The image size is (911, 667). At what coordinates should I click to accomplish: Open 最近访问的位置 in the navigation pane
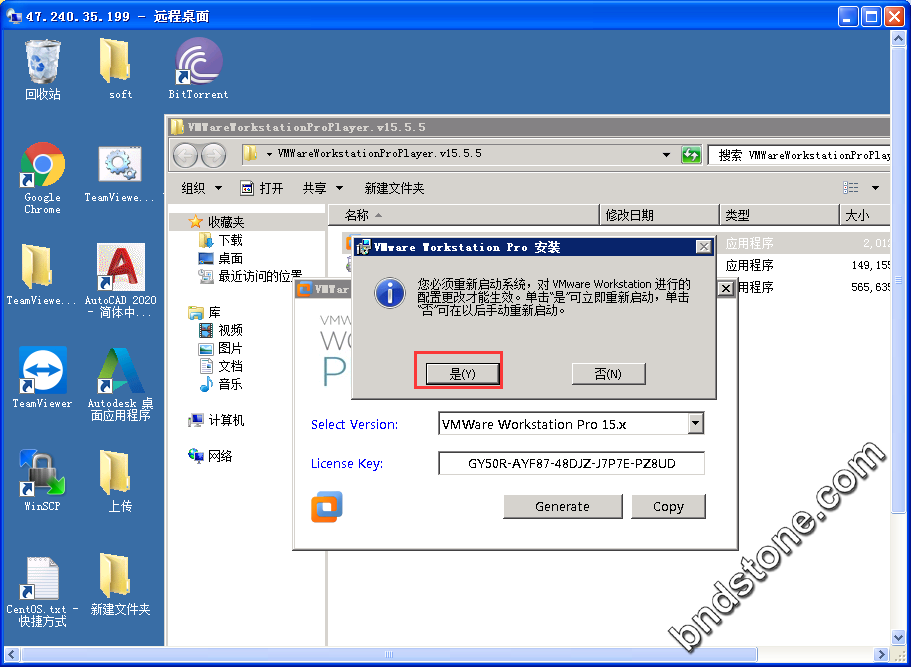tap(250, 276)
